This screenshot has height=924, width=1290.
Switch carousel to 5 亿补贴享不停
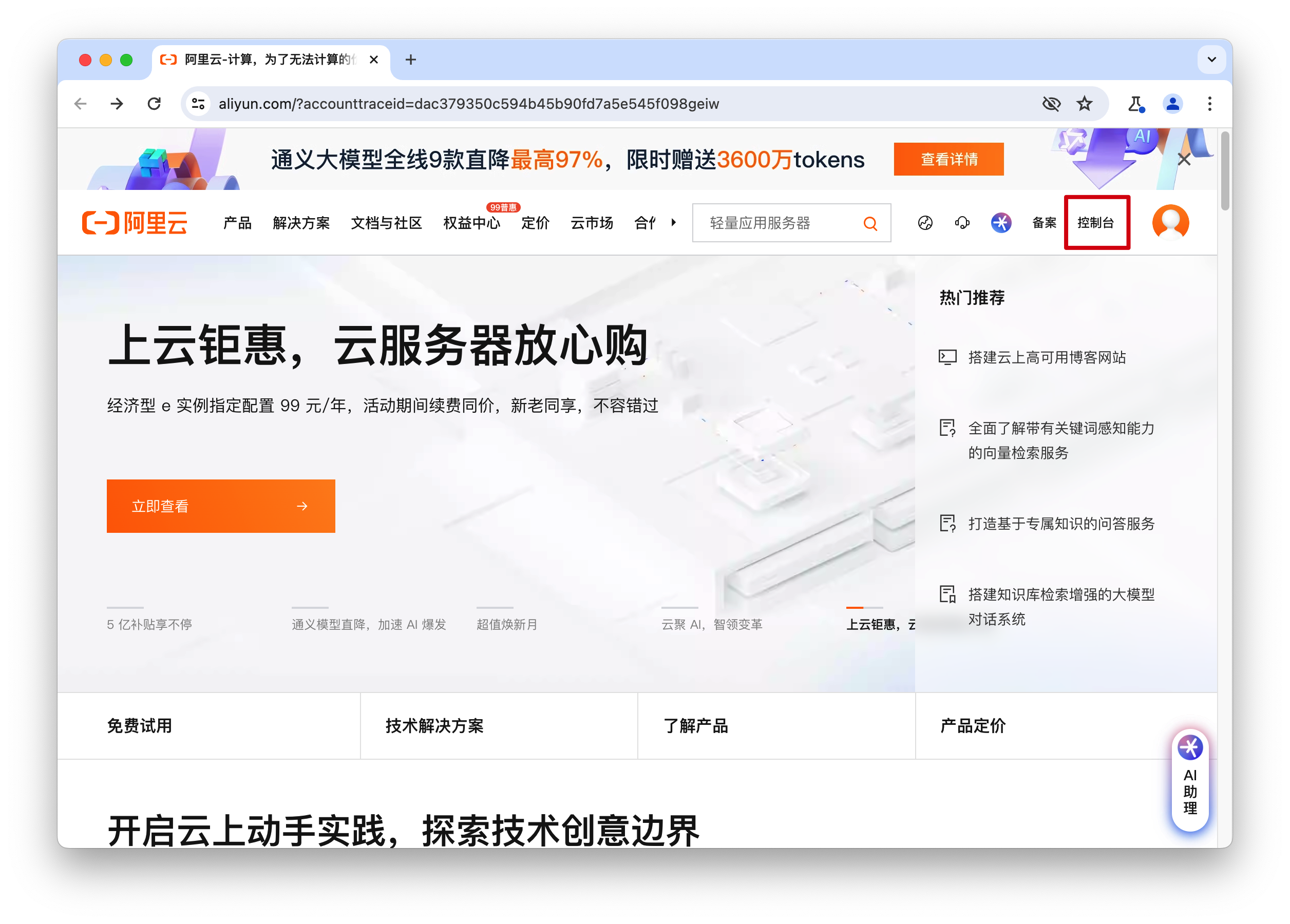[x=149, y=624]
